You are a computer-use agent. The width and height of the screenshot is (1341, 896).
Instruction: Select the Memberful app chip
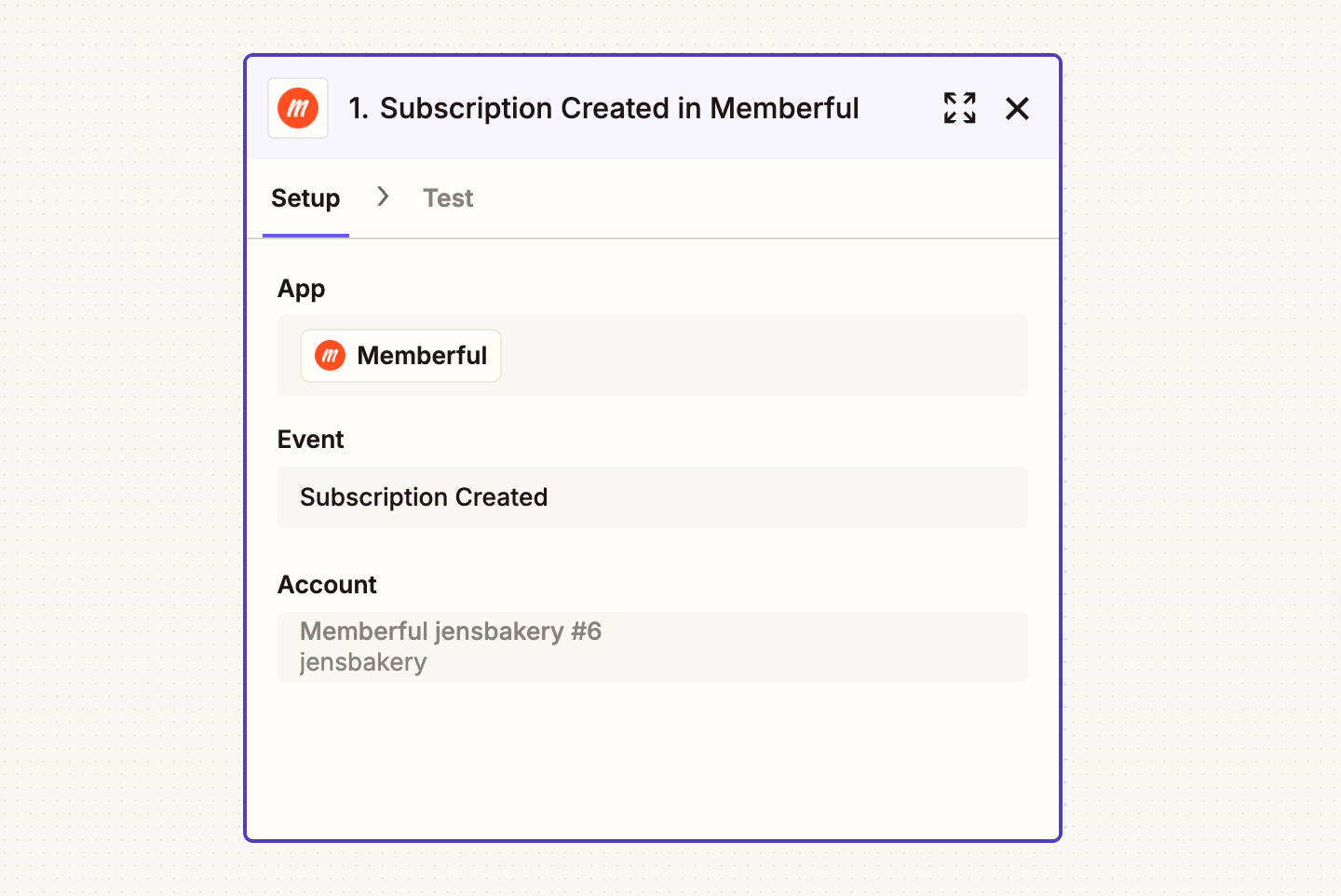point(400,356)
